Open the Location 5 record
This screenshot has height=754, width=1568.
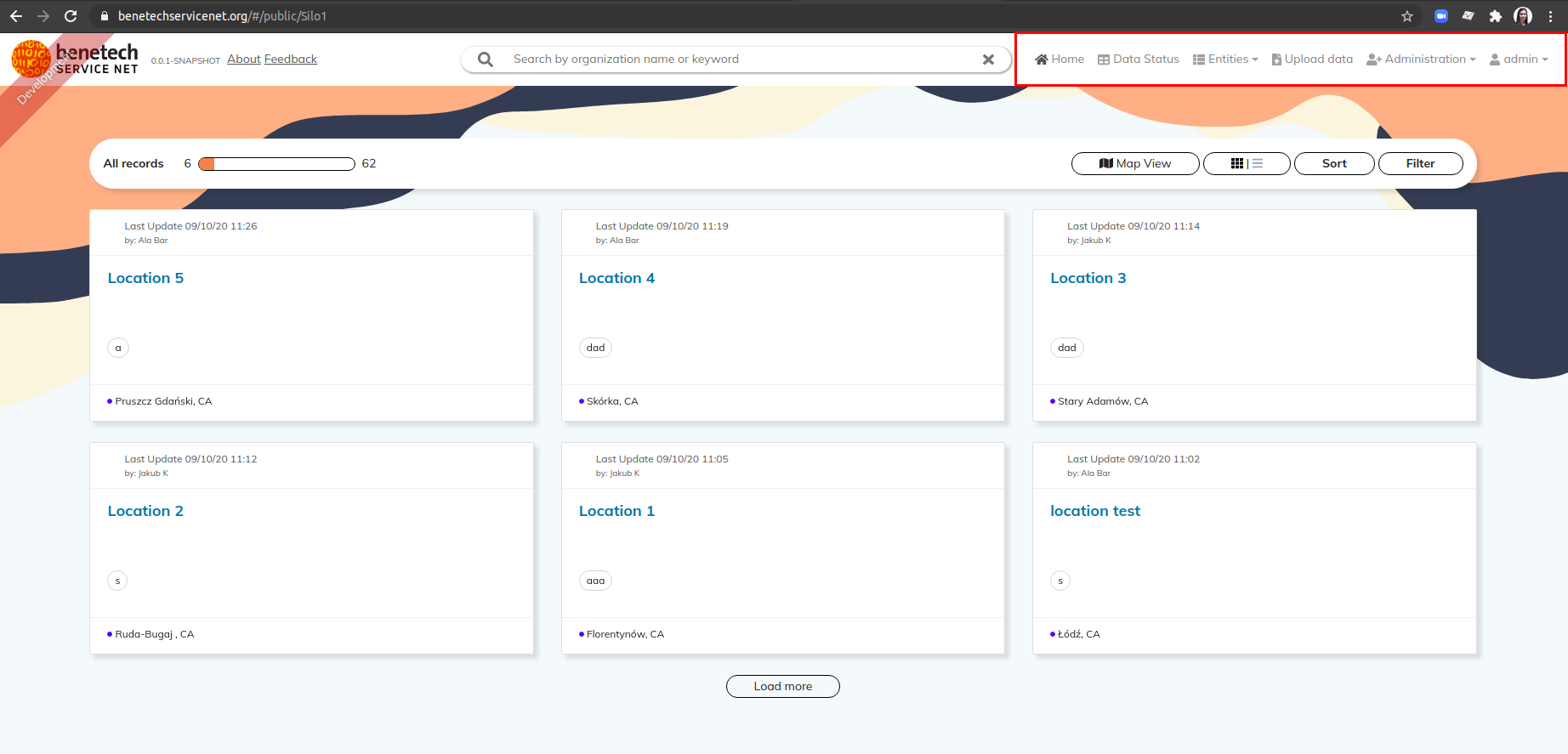tap(145, 278)
